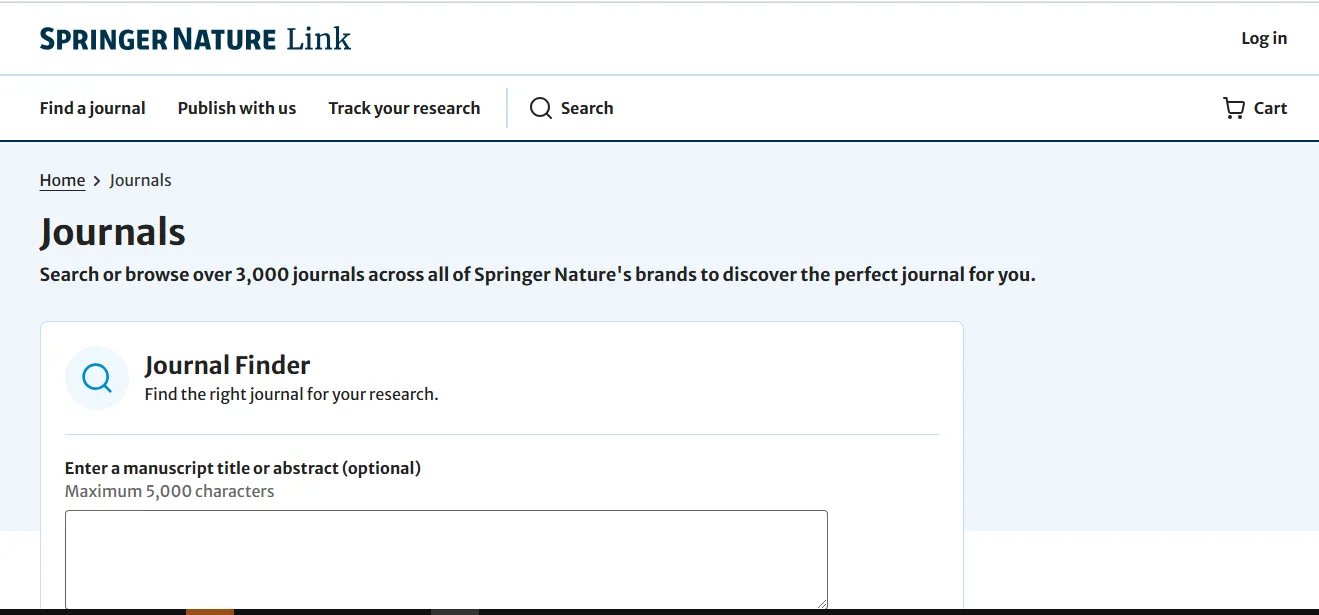The image size is (1319, 615).
Task: Click the magnifier icon beside Search
Action: click(x=541, y=108)
